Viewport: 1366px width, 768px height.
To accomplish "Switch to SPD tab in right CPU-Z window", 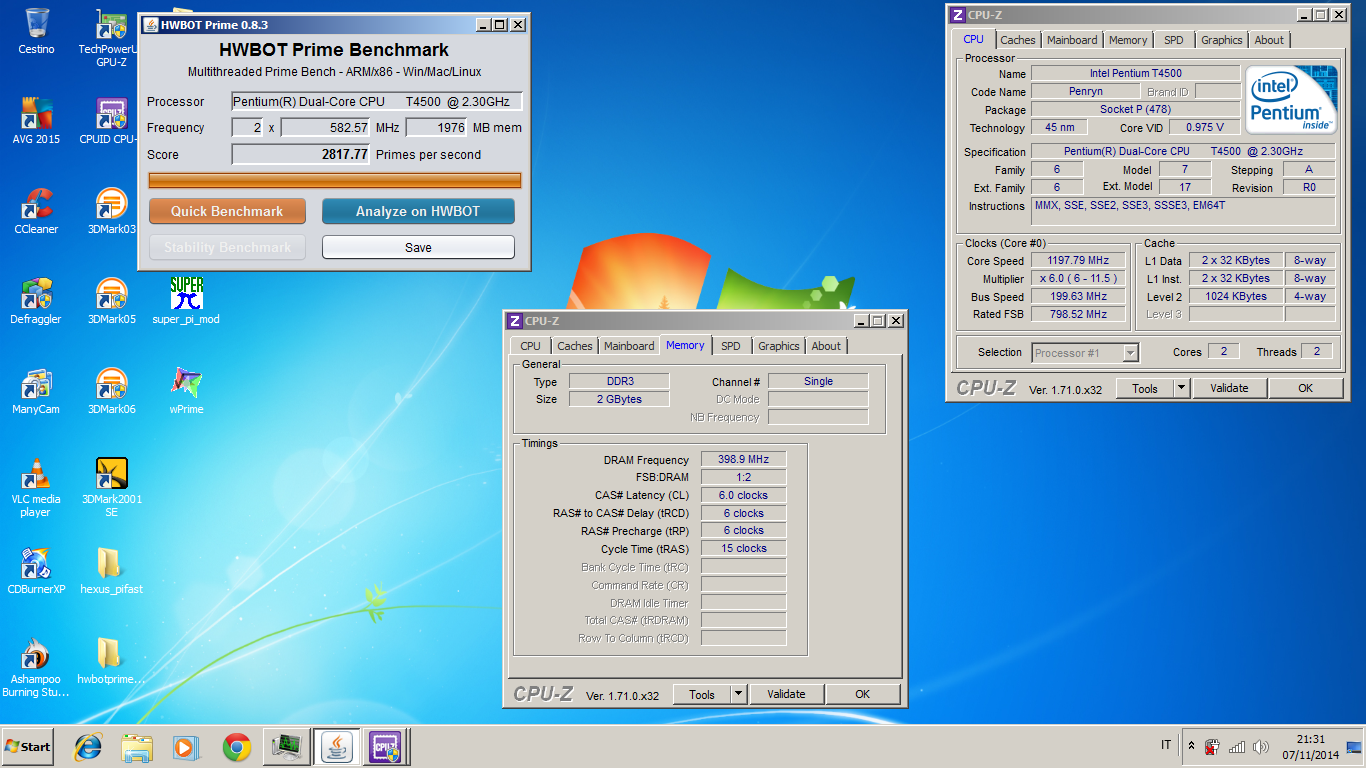I will coord(1174,40).
